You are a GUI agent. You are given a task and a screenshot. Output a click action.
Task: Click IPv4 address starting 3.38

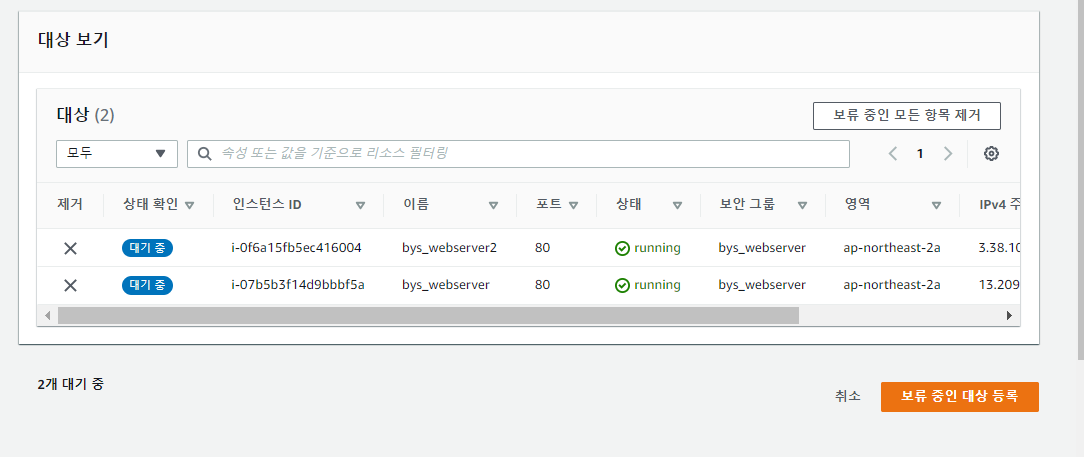pyautogui.click(x=999, y=248)
